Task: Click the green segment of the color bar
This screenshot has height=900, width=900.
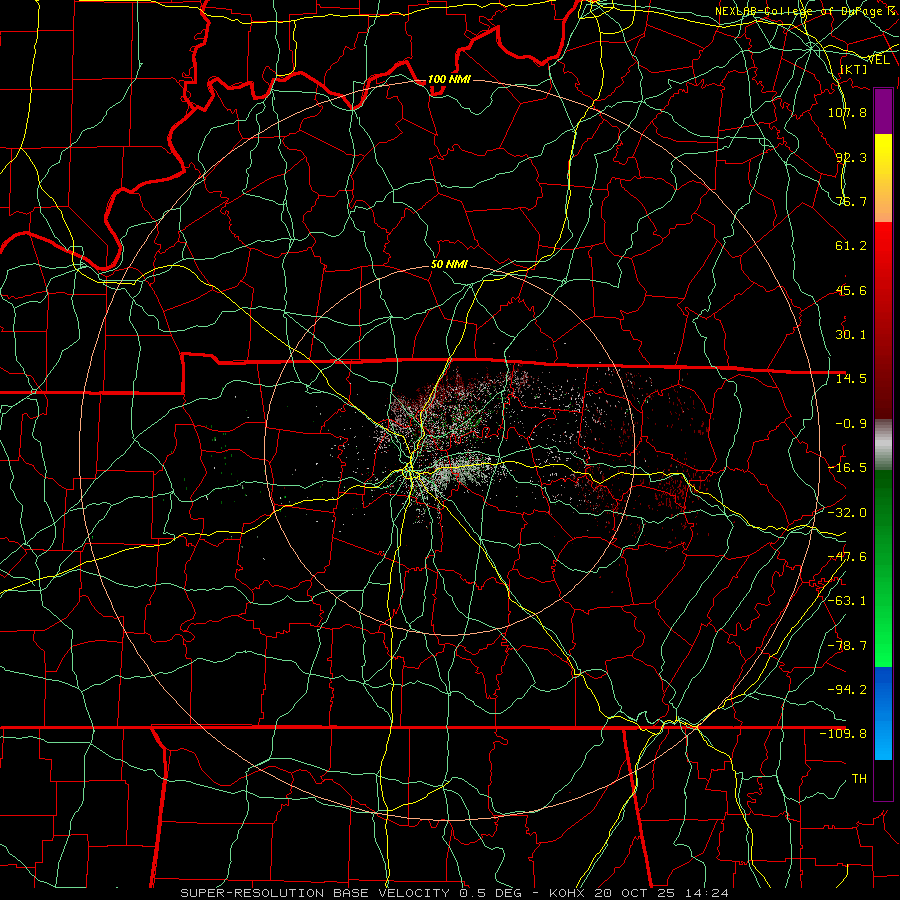Action: 883,568
